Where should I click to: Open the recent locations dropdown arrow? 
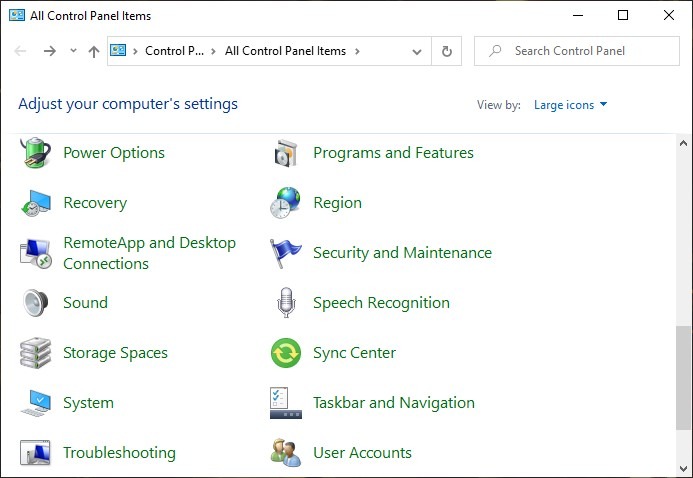pyautogui.click(x=73, y=51)
